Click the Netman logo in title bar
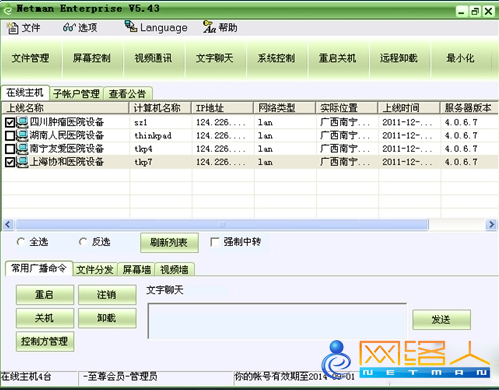Screen dimensions: 499x390 coord(7,9)
